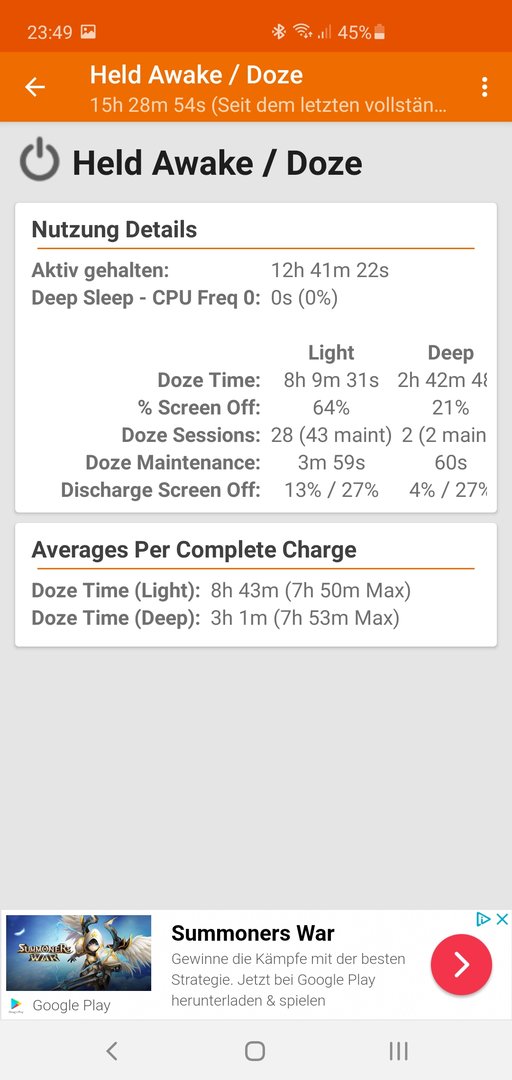The width and height of the screenshot is (512, 1080).
Task: Close the ad with the X icon
Action: (502, 919)
